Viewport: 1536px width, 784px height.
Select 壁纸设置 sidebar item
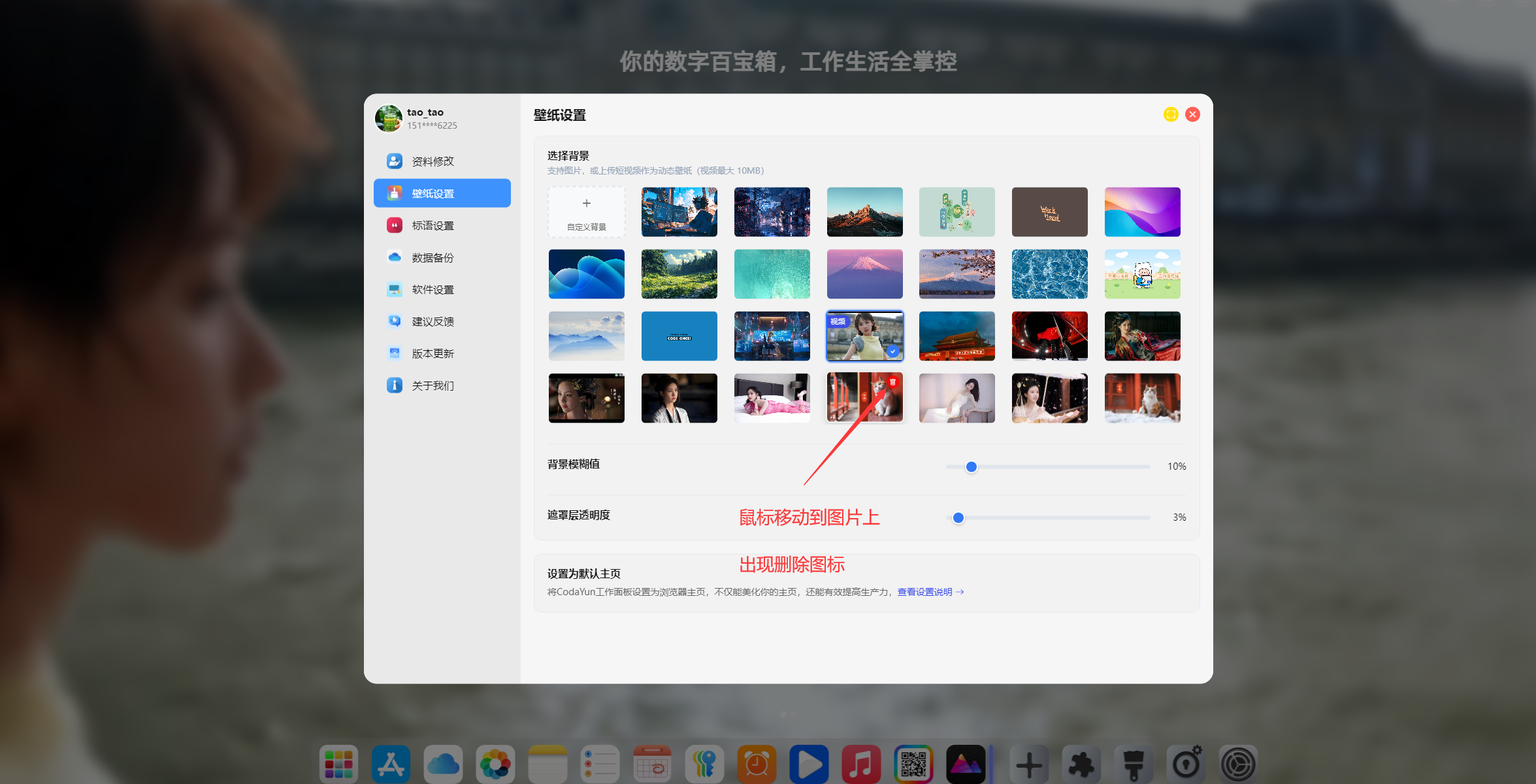pyautogui.click(x=442, y=193)
